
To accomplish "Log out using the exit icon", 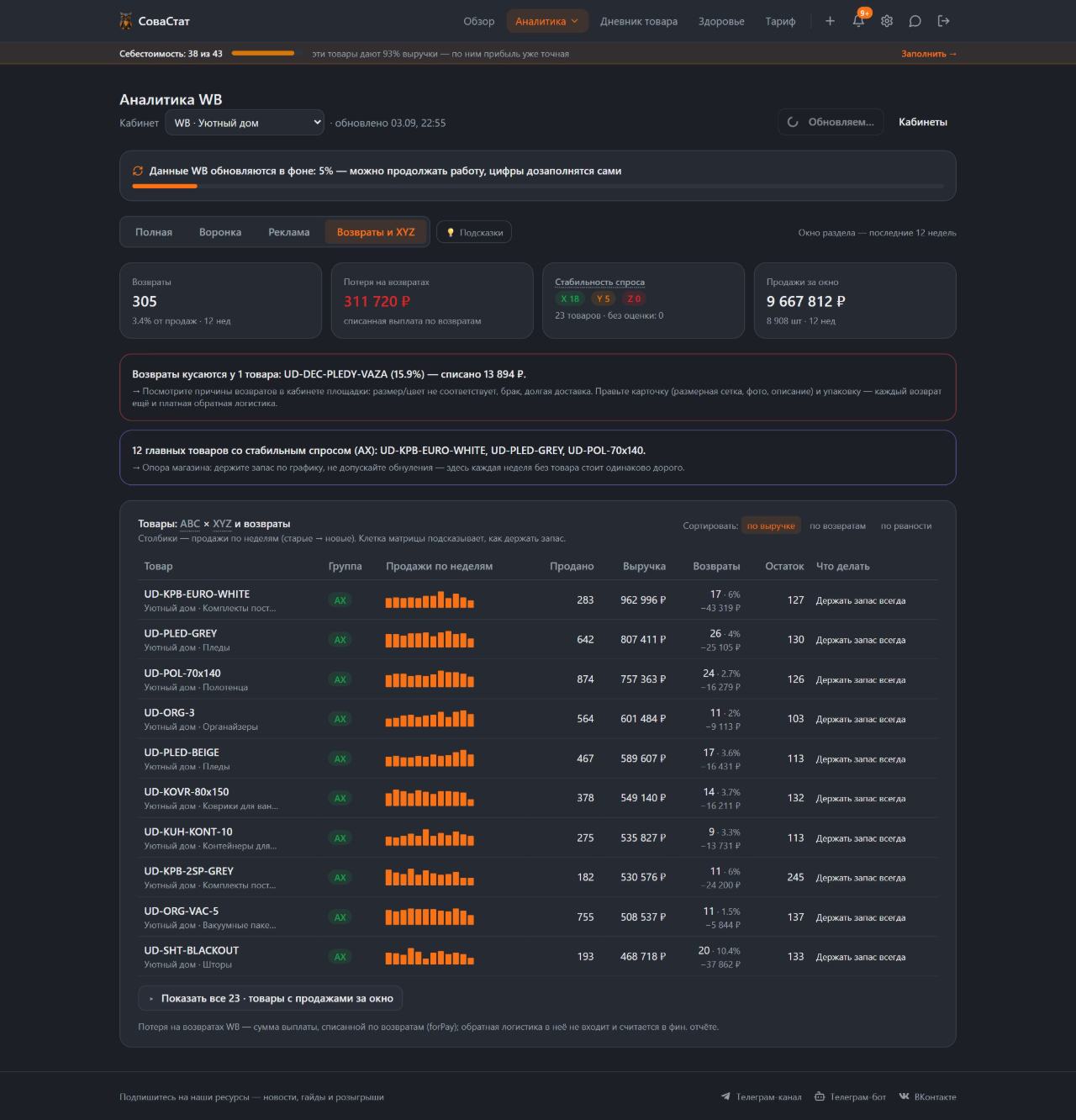I will click(x=943, y=21).
